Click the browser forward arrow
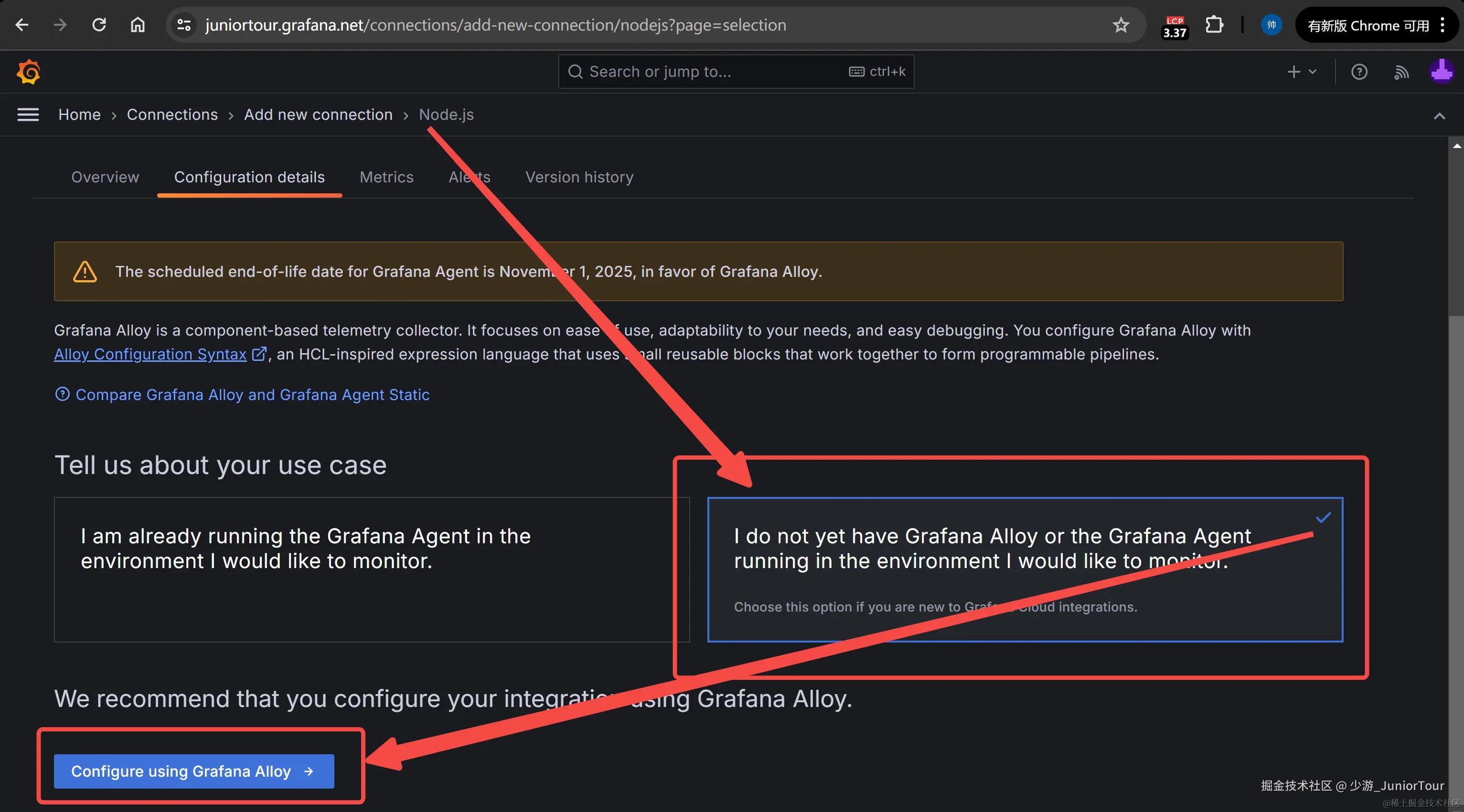The width and height of the screenshot is (1464, 812). (x=60, y=25)
